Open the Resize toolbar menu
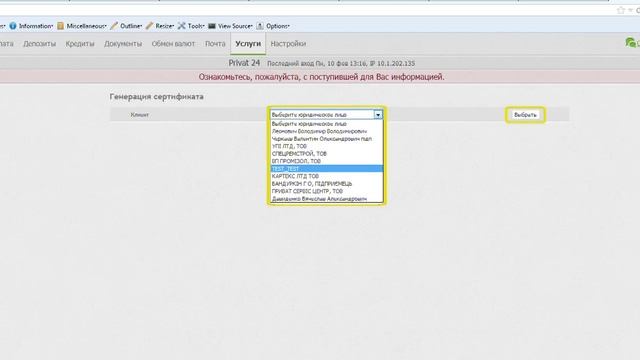The width and height of the screenshot is (640, 360). pos(160,26)
